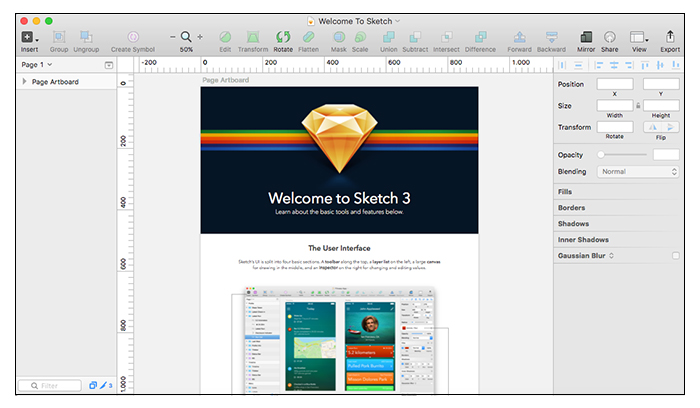Align layers vertically centered
700x408 pixels.
(660, 65)
